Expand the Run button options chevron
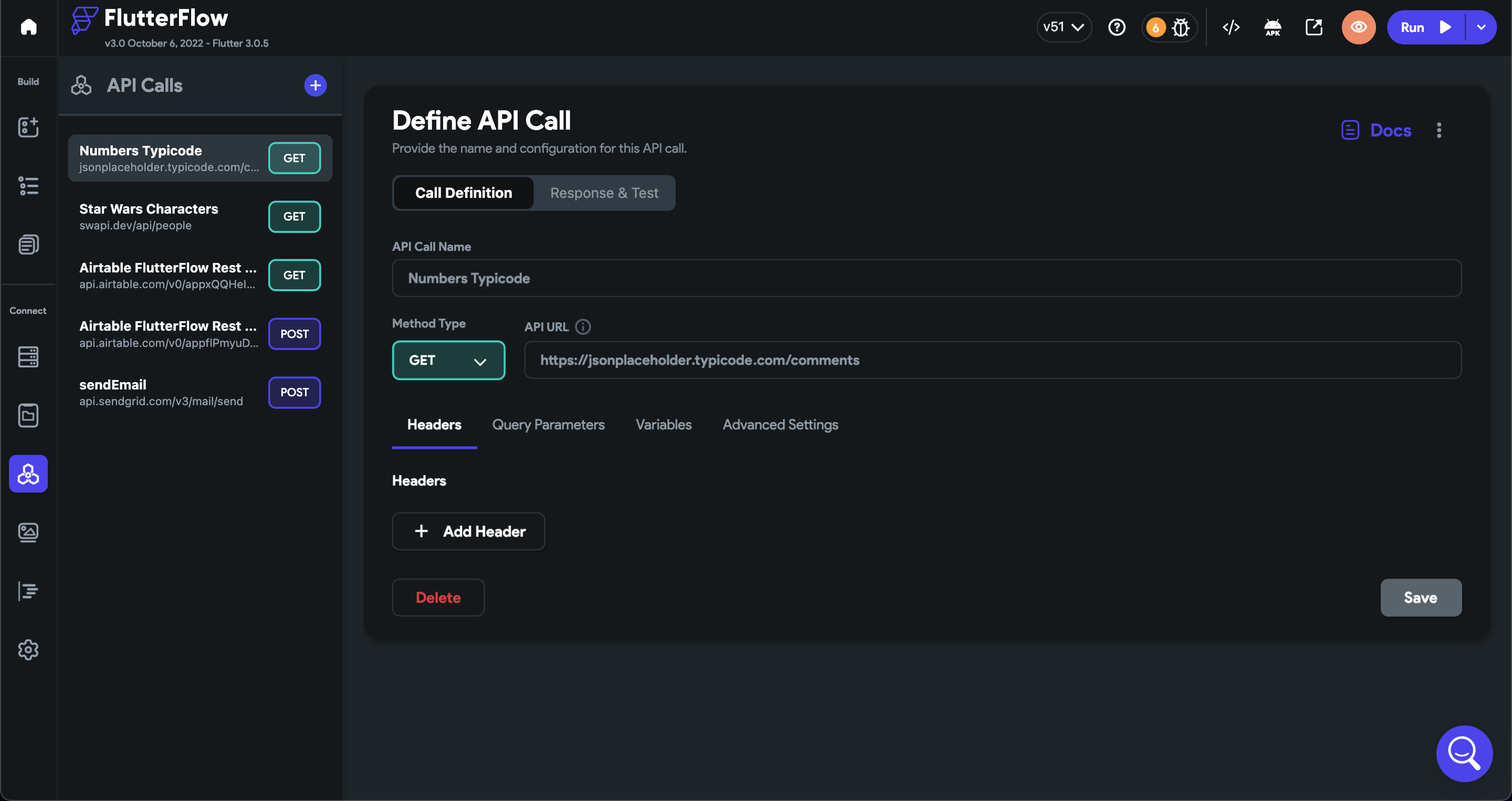The height and width of the screenshot is (801, 1512). pyautogui.click(x=1482, y=27)
